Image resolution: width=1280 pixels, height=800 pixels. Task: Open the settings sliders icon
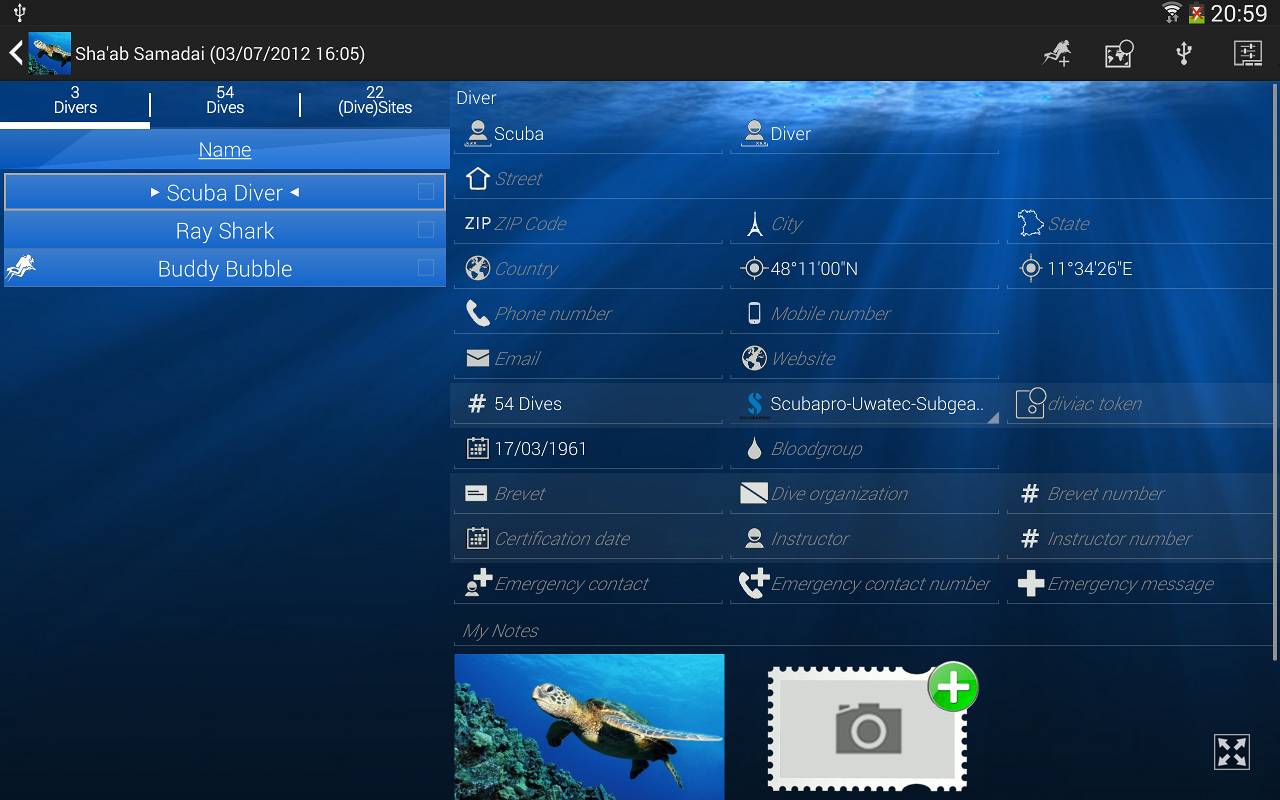click(x=1247, y=53)
